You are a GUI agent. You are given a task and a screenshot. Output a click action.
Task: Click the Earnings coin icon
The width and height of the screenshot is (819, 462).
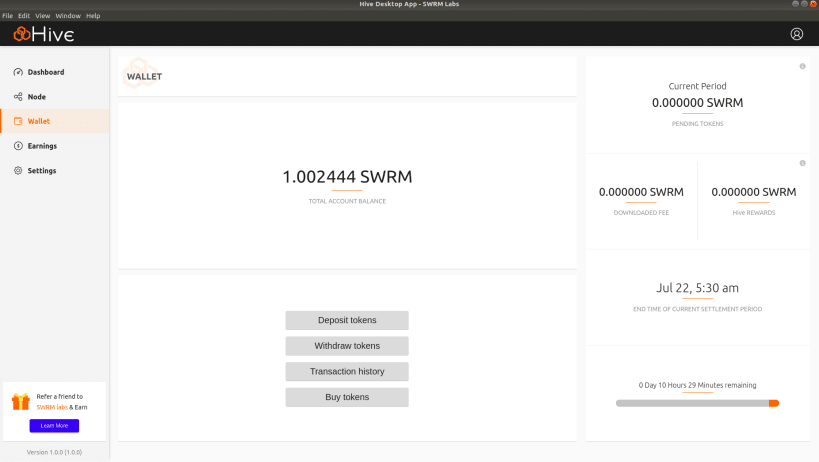(18, 146)
